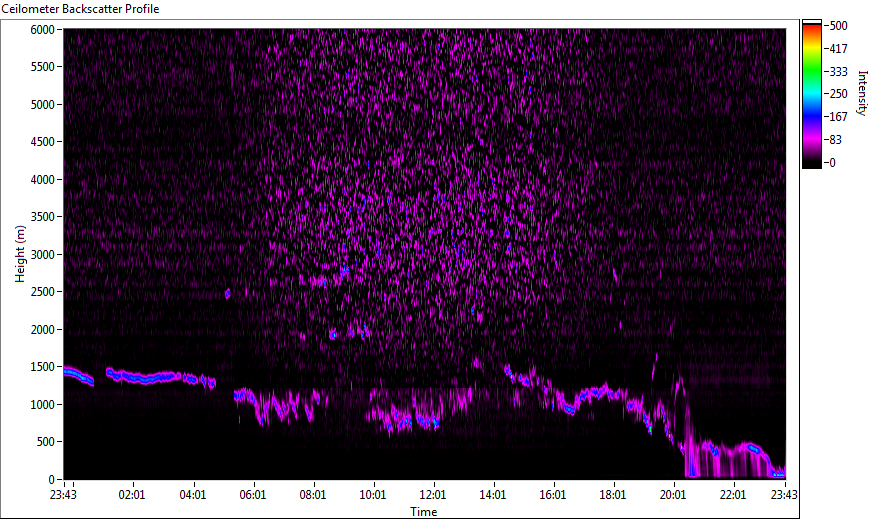
Task: Click the 12:01 time tick label
Action: click(x=433, y=495)
